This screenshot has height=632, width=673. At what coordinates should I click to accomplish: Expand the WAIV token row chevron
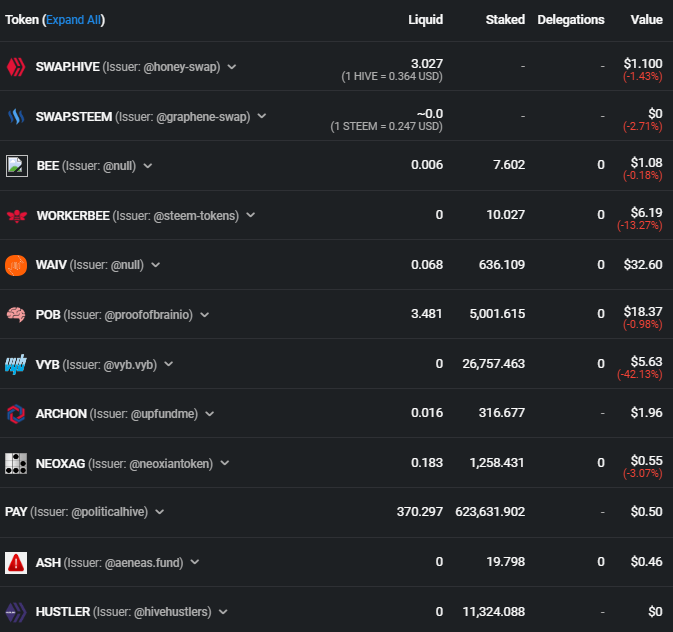156,265
